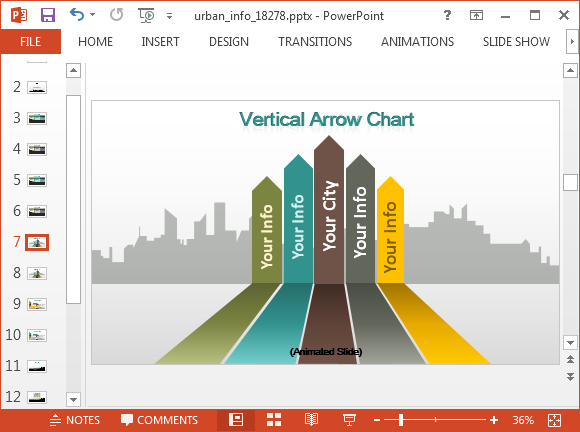Open zoom dialog via 36% level
580x432 pixels.
(x=523, y=420)
